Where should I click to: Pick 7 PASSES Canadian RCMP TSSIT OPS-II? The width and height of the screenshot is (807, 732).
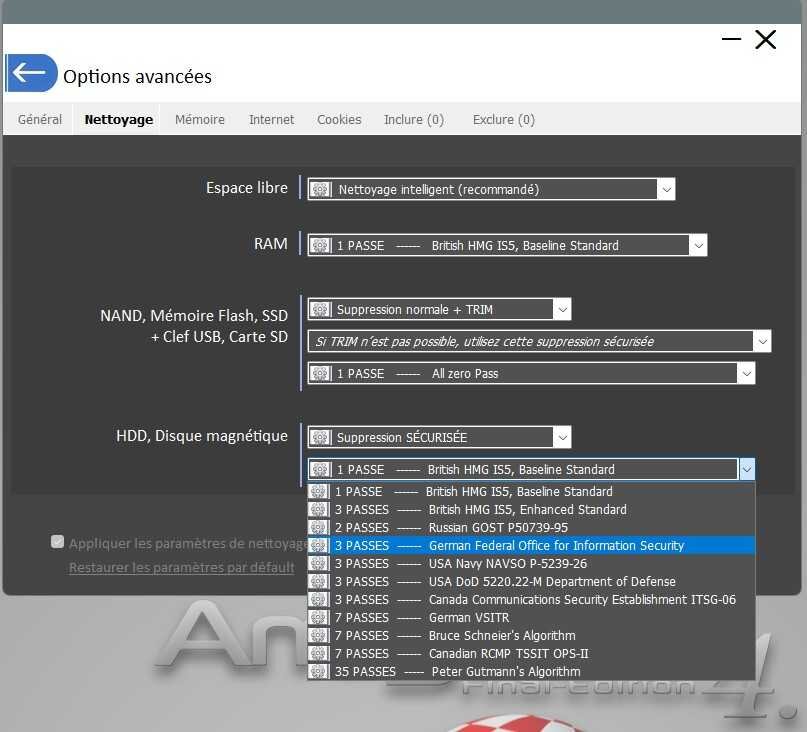coord(531,654)
